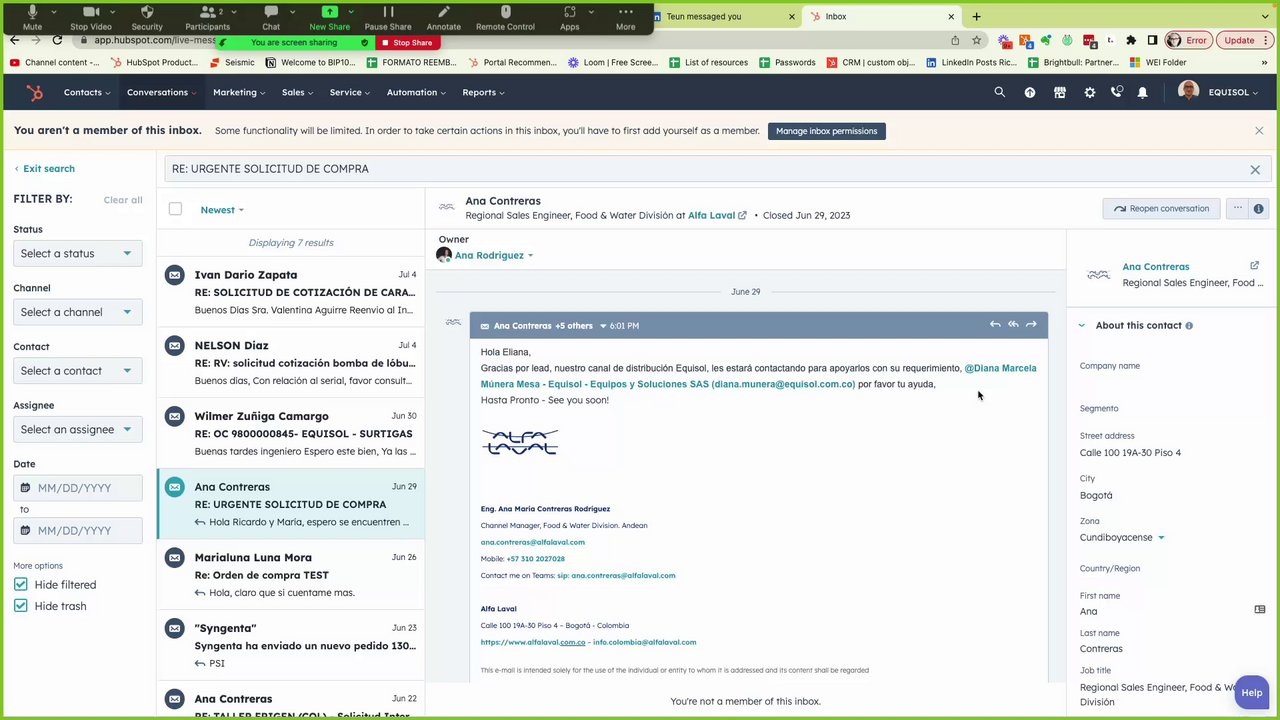
Task: Open Zoom Chat
Action: pyautogui.click(x=271, y=17)
